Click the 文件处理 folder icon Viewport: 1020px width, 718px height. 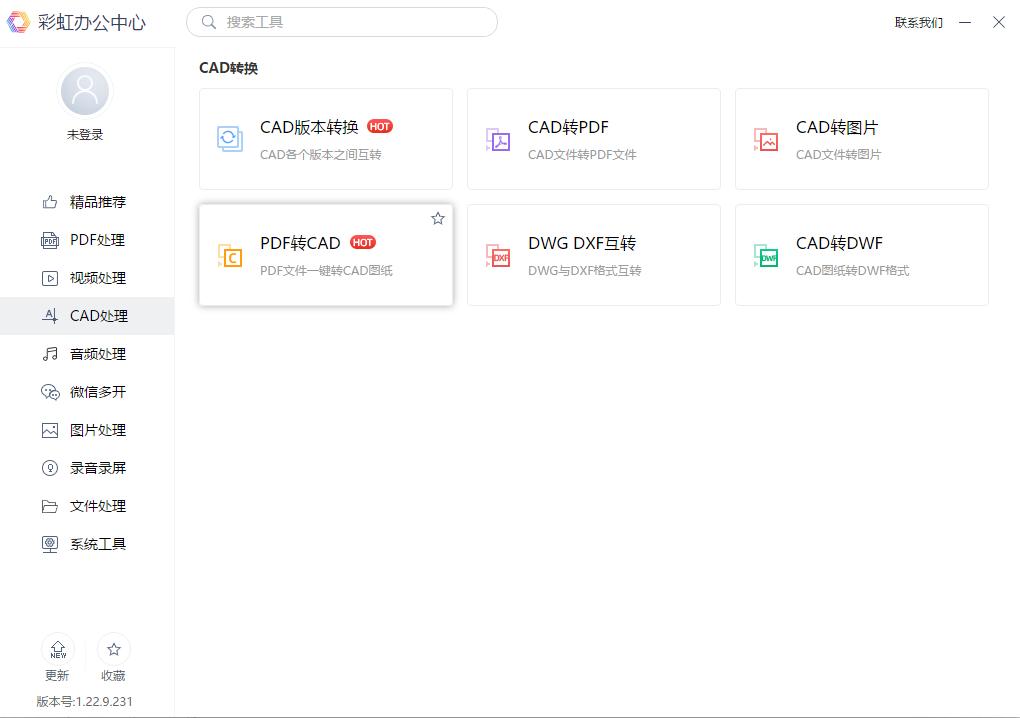(x=49, y=507)
